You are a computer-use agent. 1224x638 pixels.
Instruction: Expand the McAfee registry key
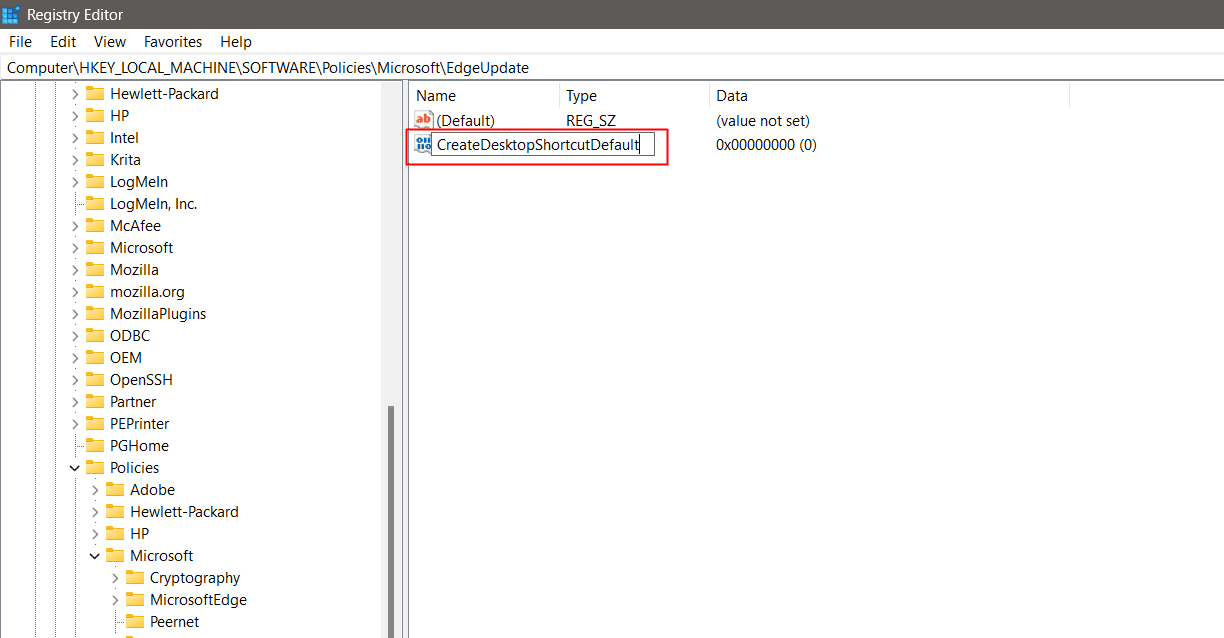click(x=75, y=225)
